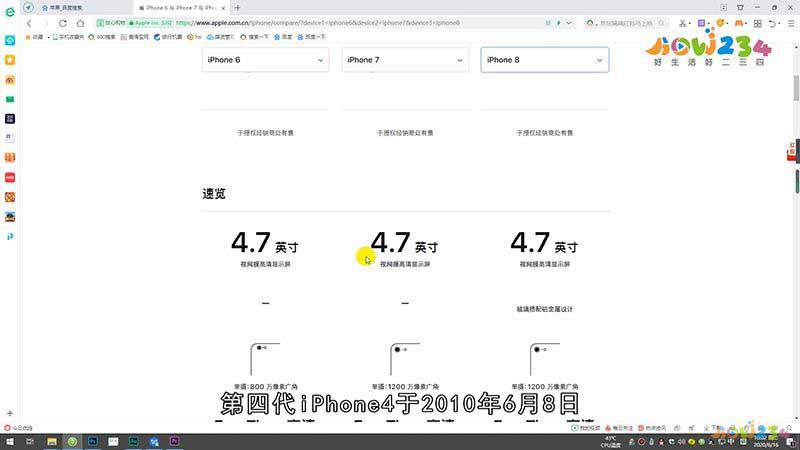Close the iPhone comparison tab

click(x=223, y=8)
